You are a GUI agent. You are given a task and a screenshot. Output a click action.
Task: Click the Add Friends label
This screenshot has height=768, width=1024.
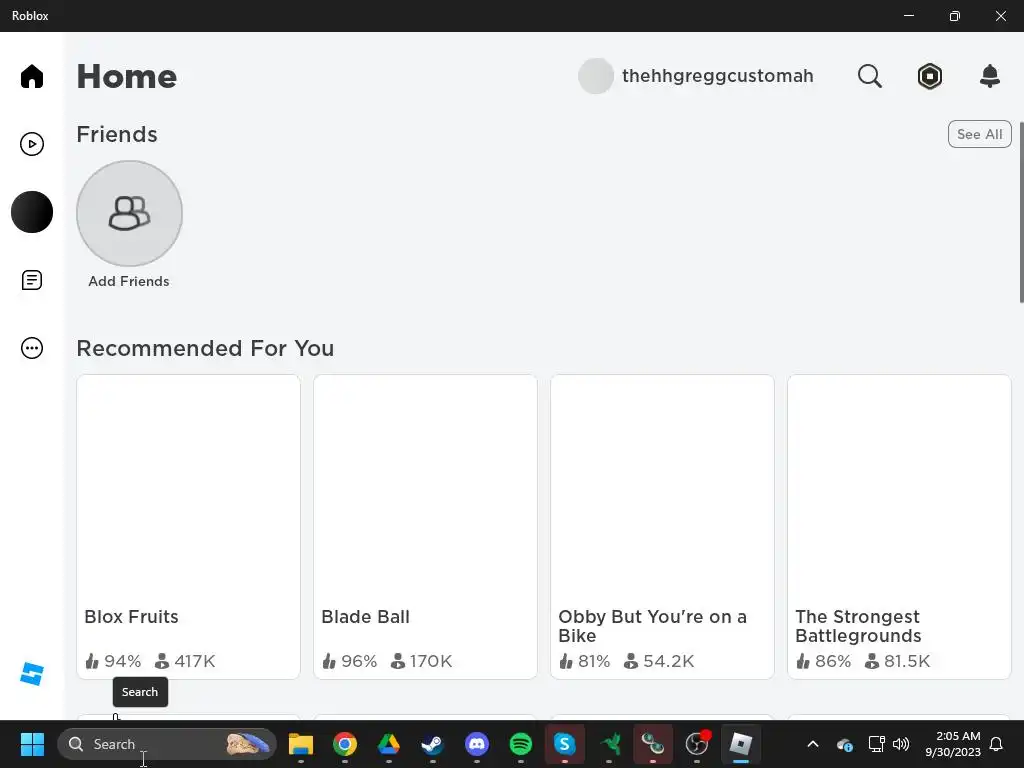(x=129, y=281)
